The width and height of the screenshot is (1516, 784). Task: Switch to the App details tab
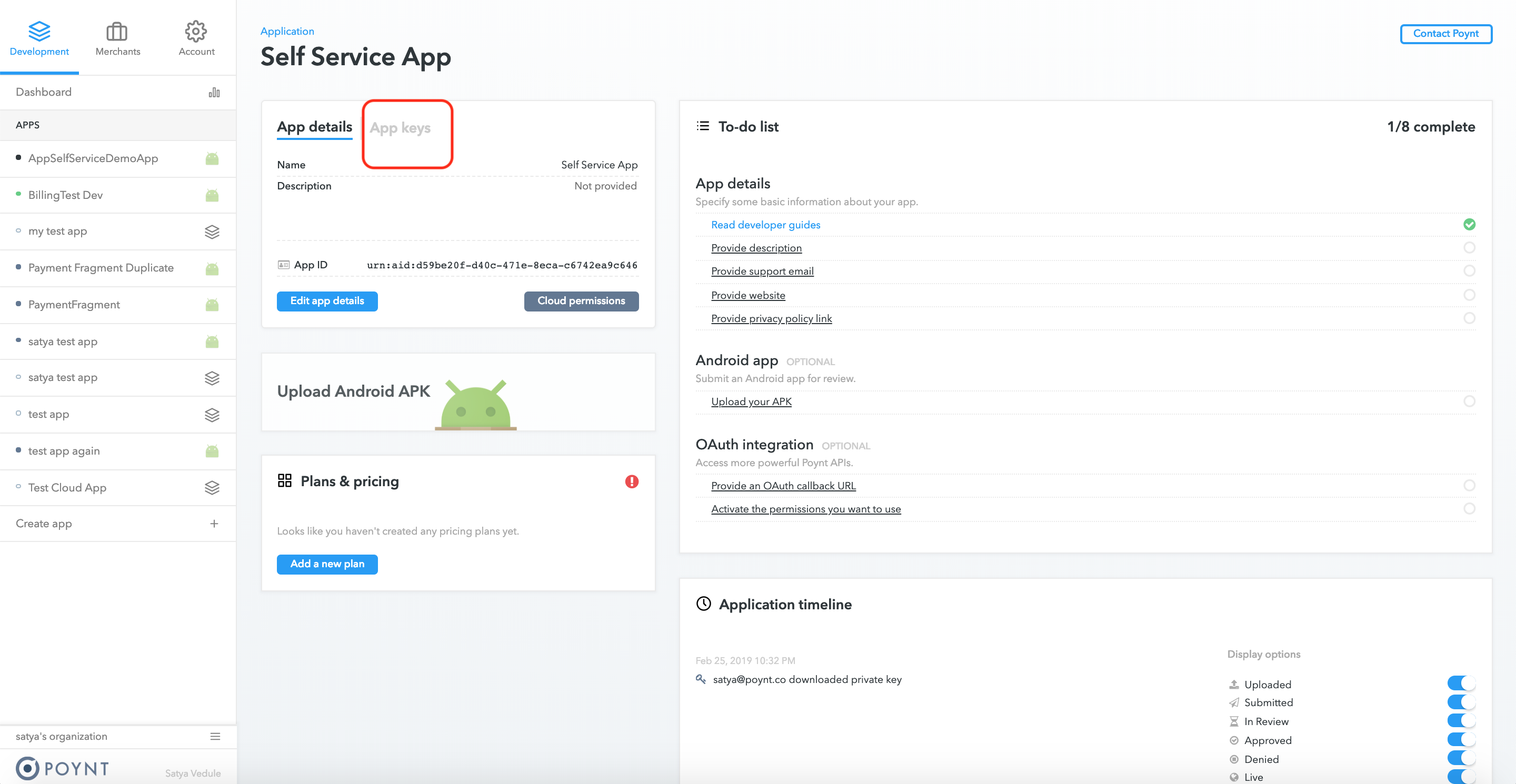pyautogui.click(x=314, y=127)
